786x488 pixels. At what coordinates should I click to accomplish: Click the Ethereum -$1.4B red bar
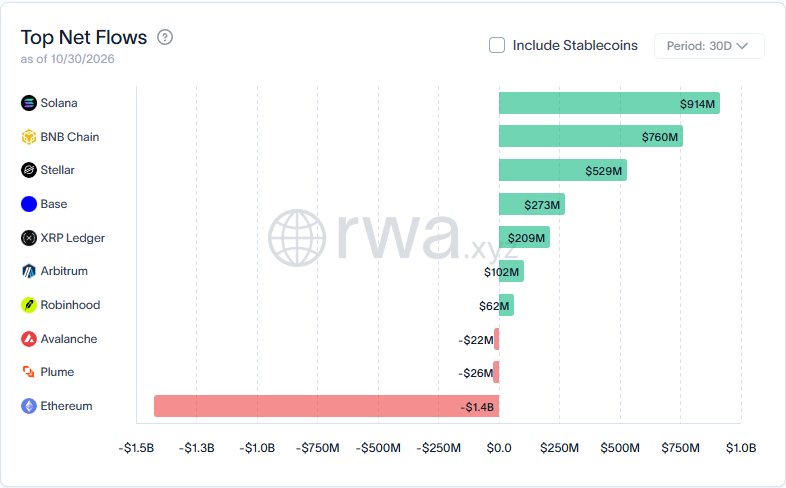click(x=326, y=406)
